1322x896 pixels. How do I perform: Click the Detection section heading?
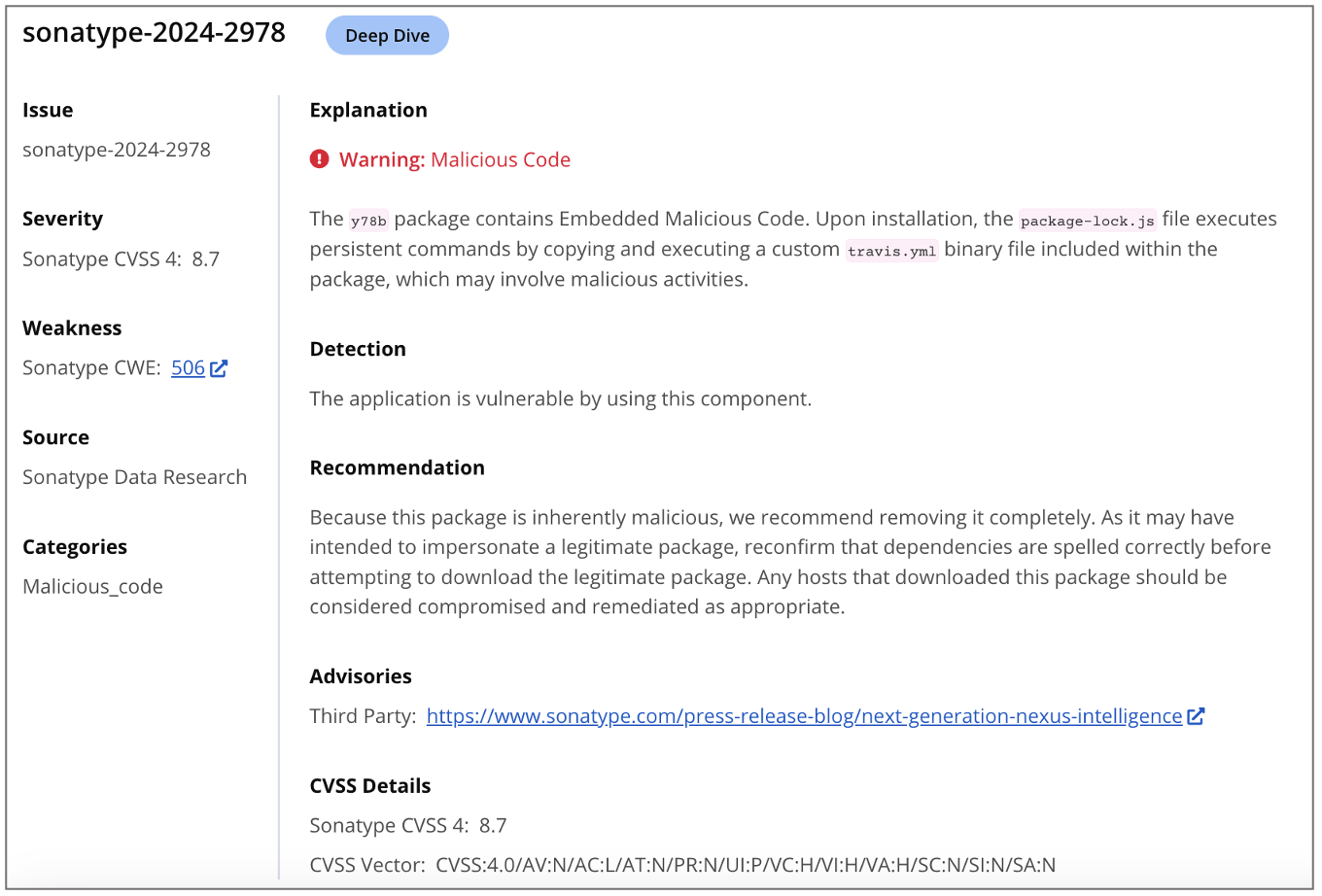tap(358, 349)
